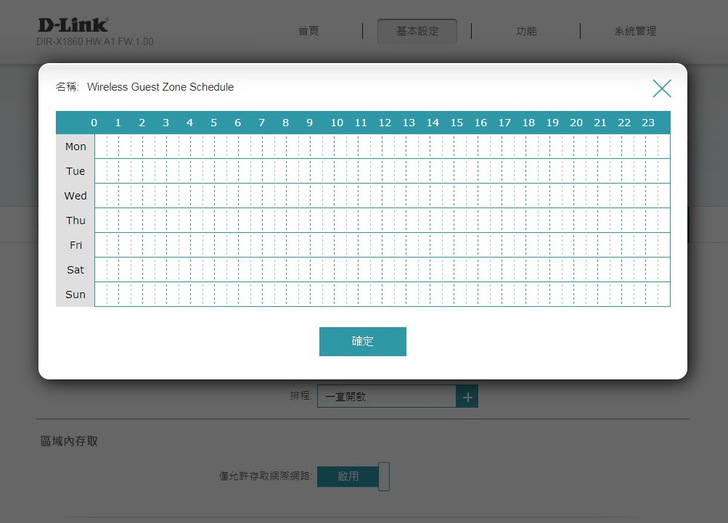This screenshot has height=523, width=728.
Task: Open the 功能 menu
Action: (526, 31)
